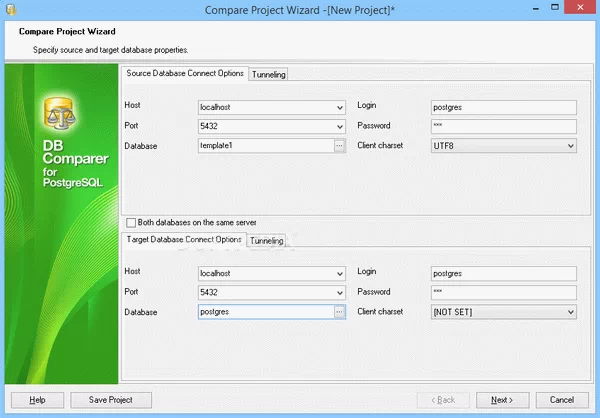Maximize the wizard window
The width and height of the screenshot is (600, 418).
(x=555, y=7)
